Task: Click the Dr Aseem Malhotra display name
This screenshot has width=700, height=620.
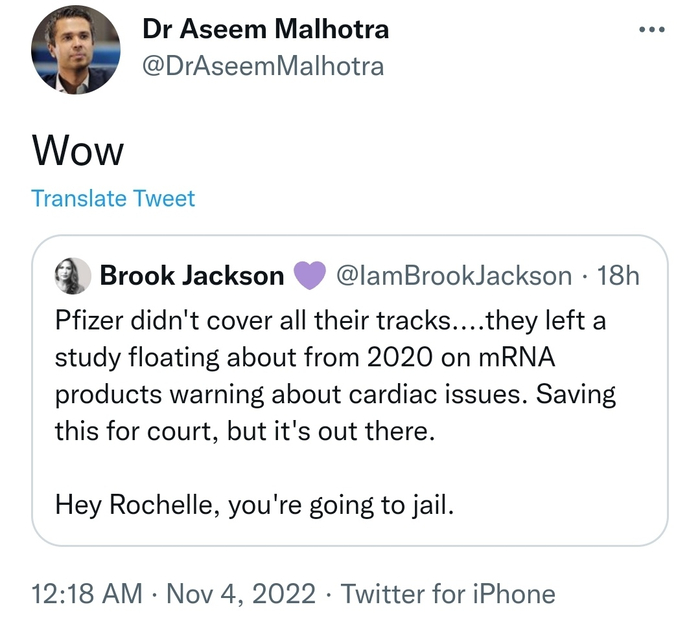Action: pyautogui.click(x=266, y=29)
